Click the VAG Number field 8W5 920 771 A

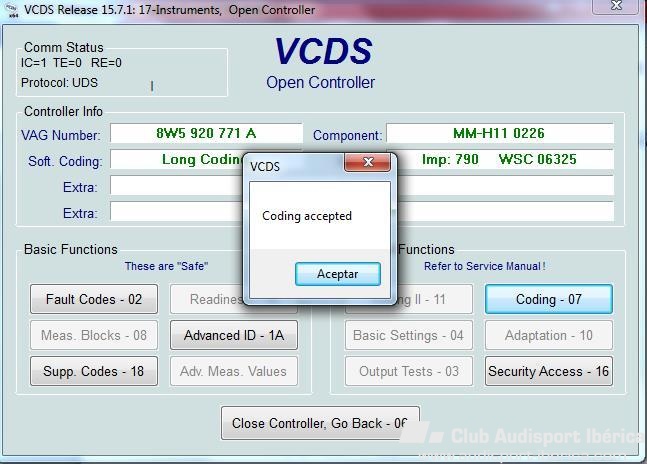pos(206,133)
